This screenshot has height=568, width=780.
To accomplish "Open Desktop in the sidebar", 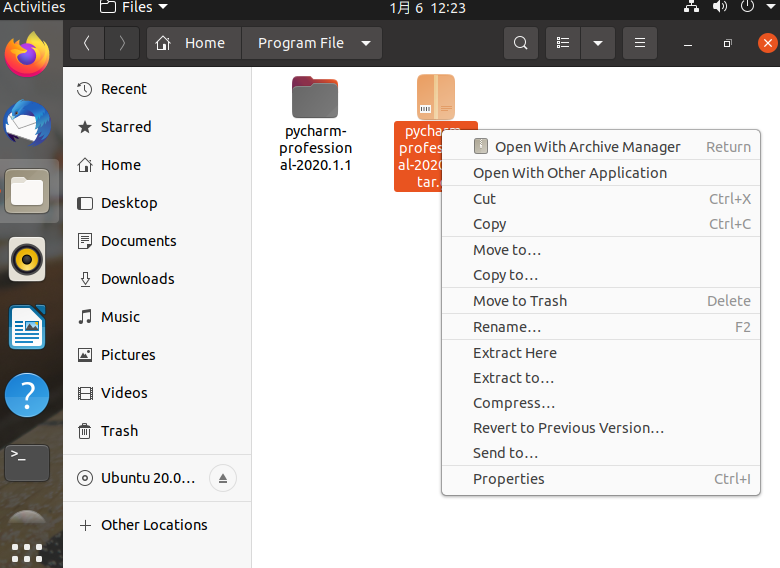I will click(x=157, y=203).
